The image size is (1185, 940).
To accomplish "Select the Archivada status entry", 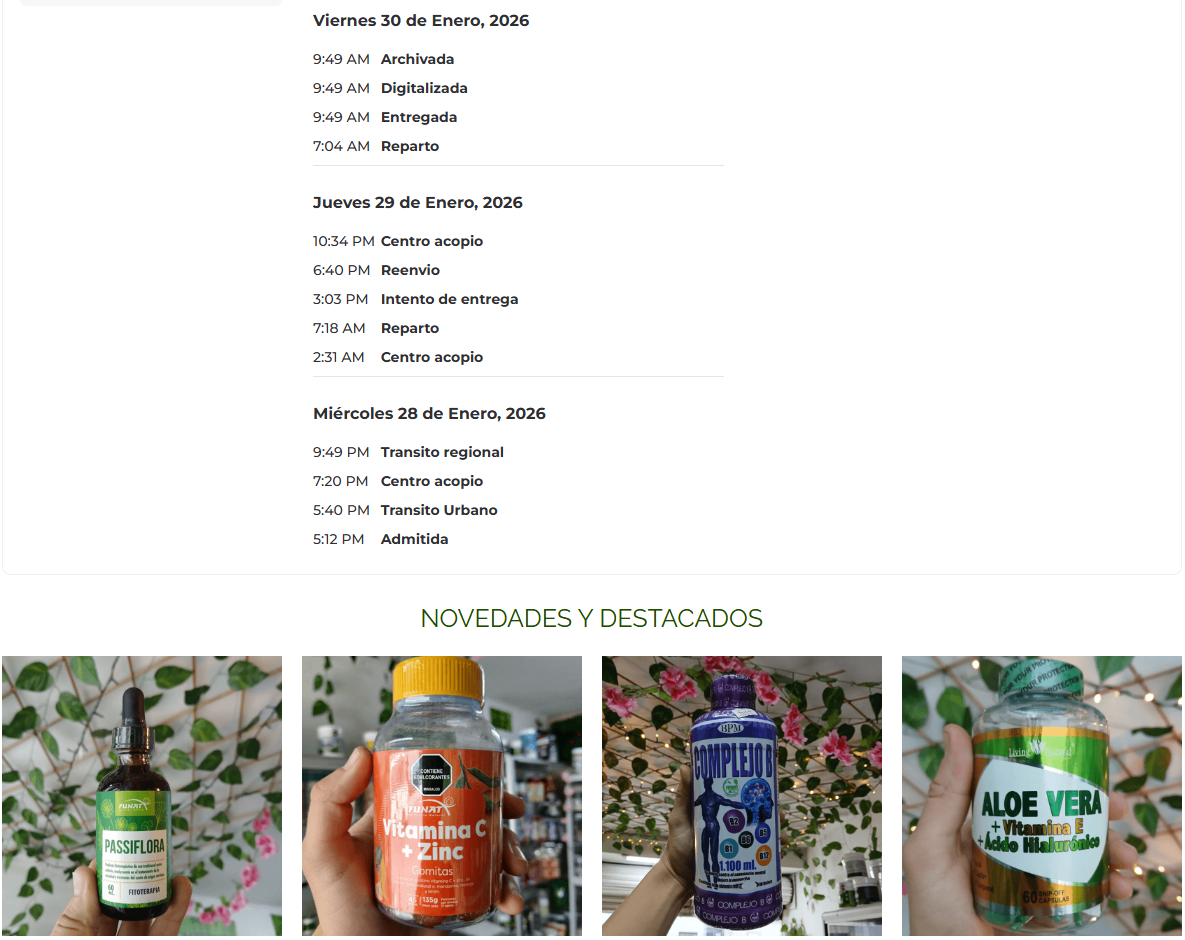I will 417,59.
